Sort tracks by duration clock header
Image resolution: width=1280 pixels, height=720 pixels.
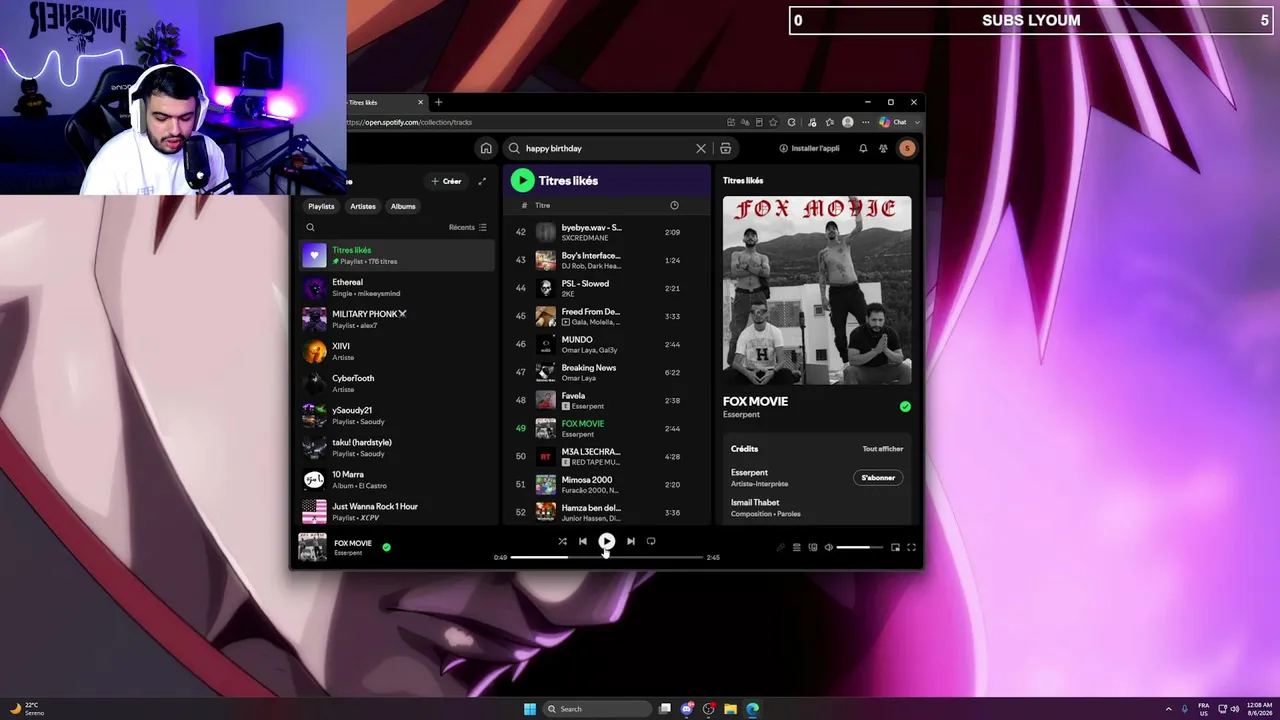674,205
